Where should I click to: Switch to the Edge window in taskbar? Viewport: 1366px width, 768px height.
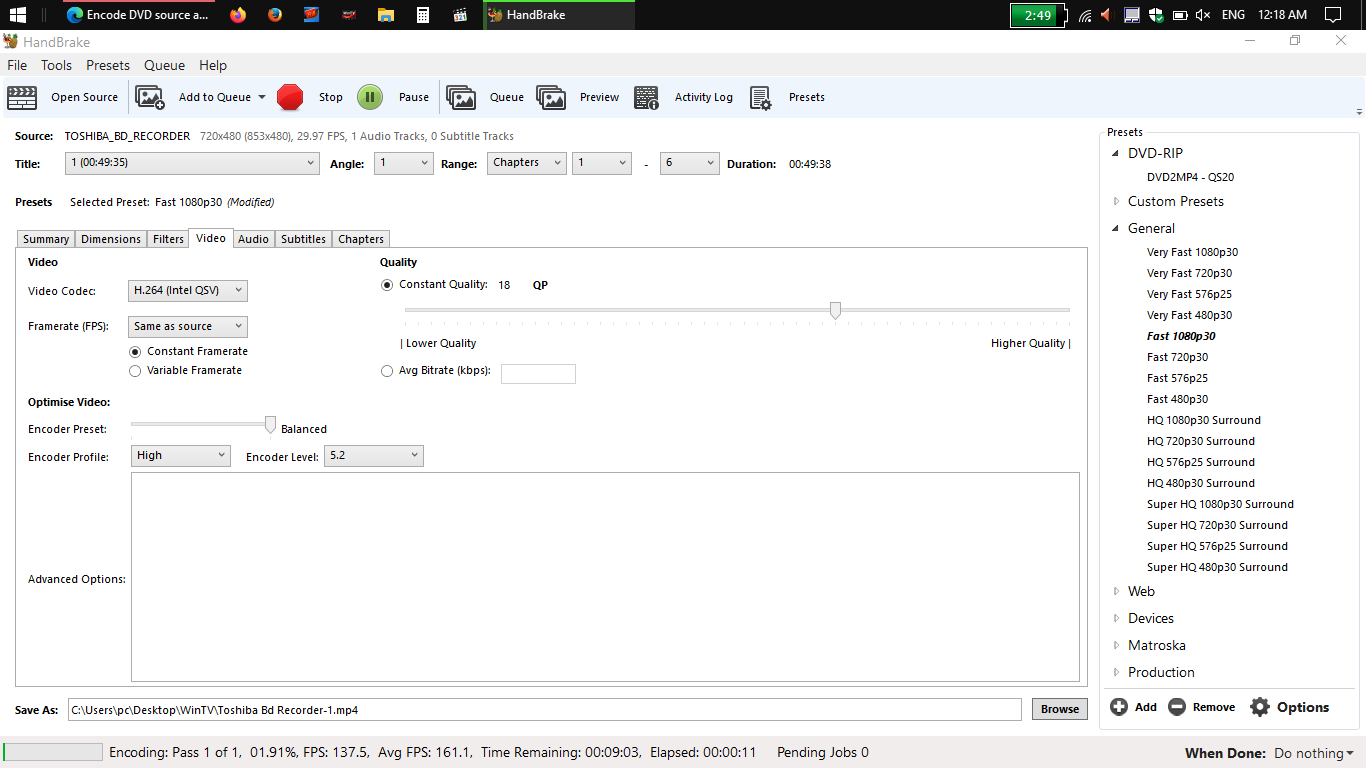click(x=137, y=15)
